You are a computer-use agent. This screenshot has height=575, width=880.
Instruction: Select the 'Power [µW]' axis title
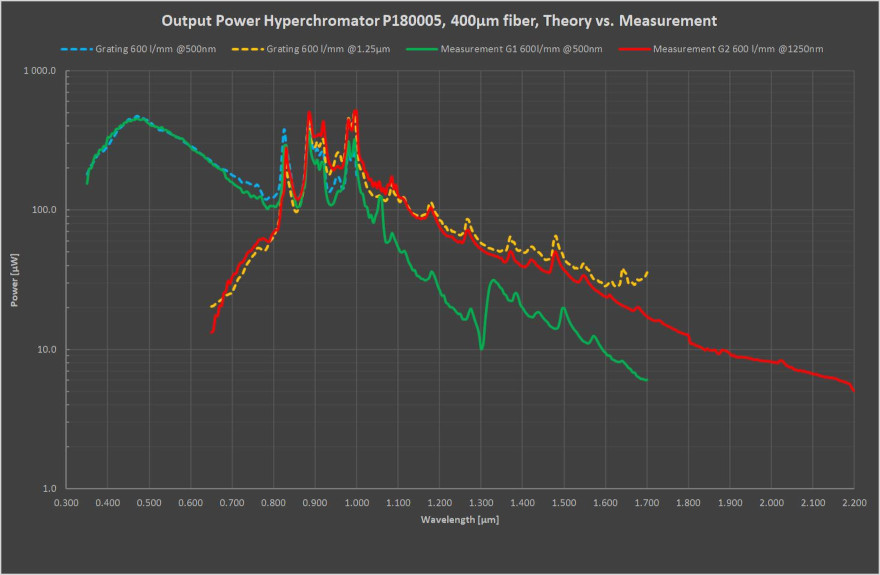coord(15,280)
